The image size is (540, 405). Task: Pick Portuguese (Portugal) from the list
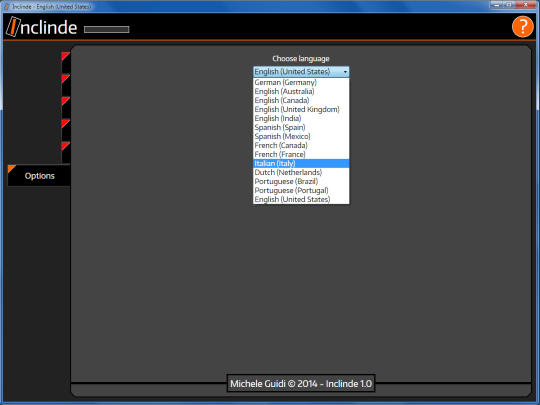pos(301,190)
